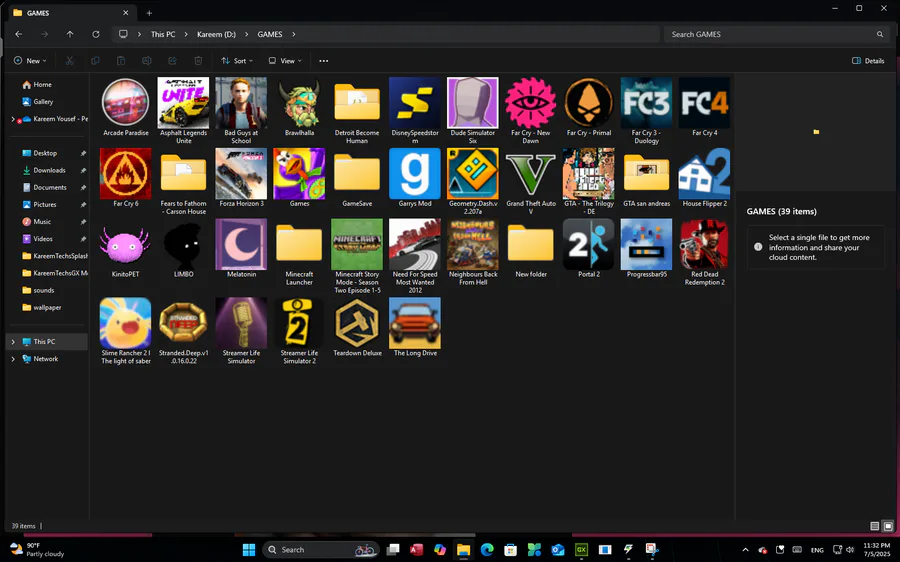
Task: Select the Far Cry - New Dawn icon
Action: 530,103
